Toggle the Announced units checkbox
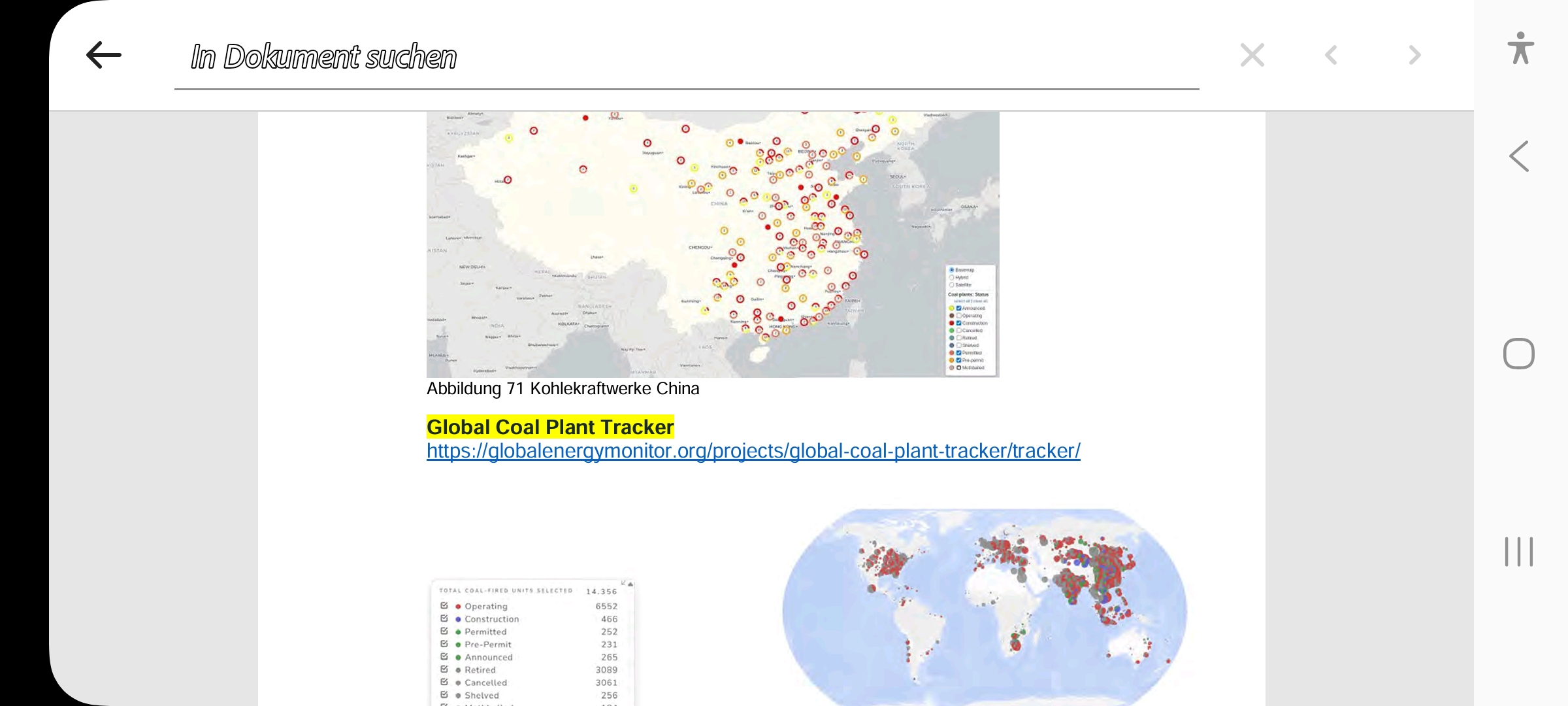 pyautogui.click(x=444, y=657)
